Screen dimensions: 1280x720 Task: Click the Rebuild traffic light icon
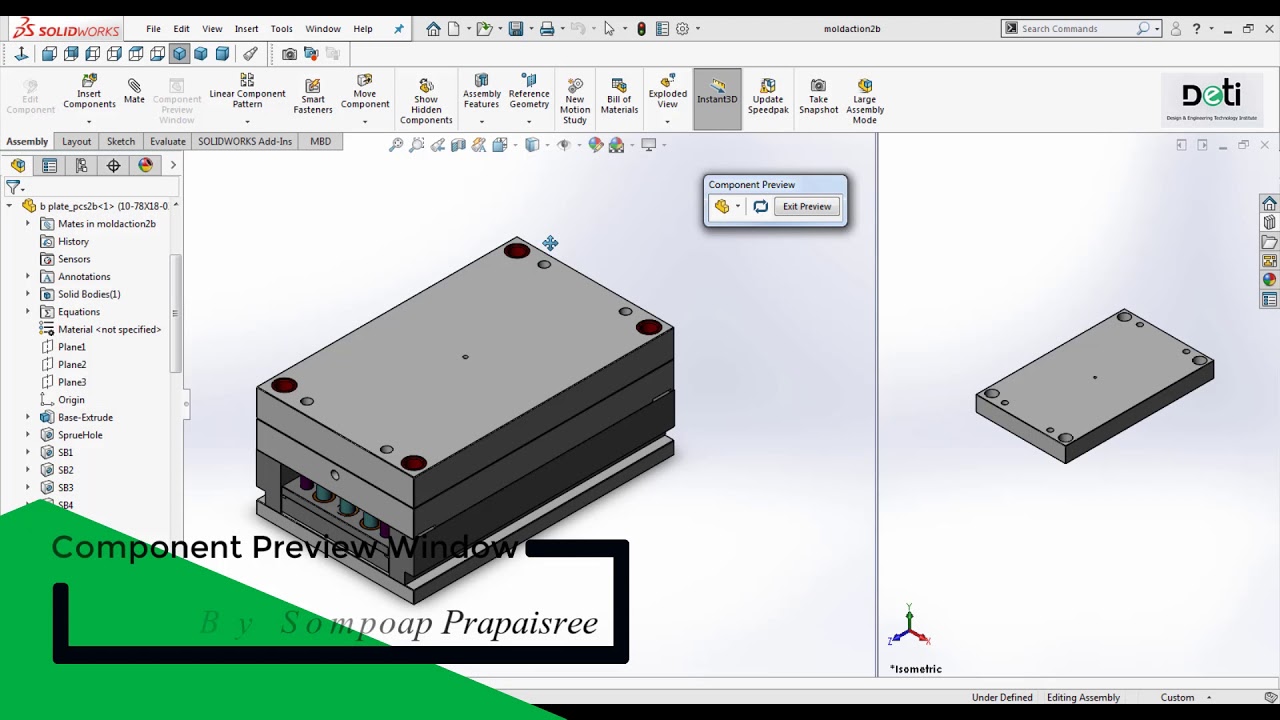(641, 29)
